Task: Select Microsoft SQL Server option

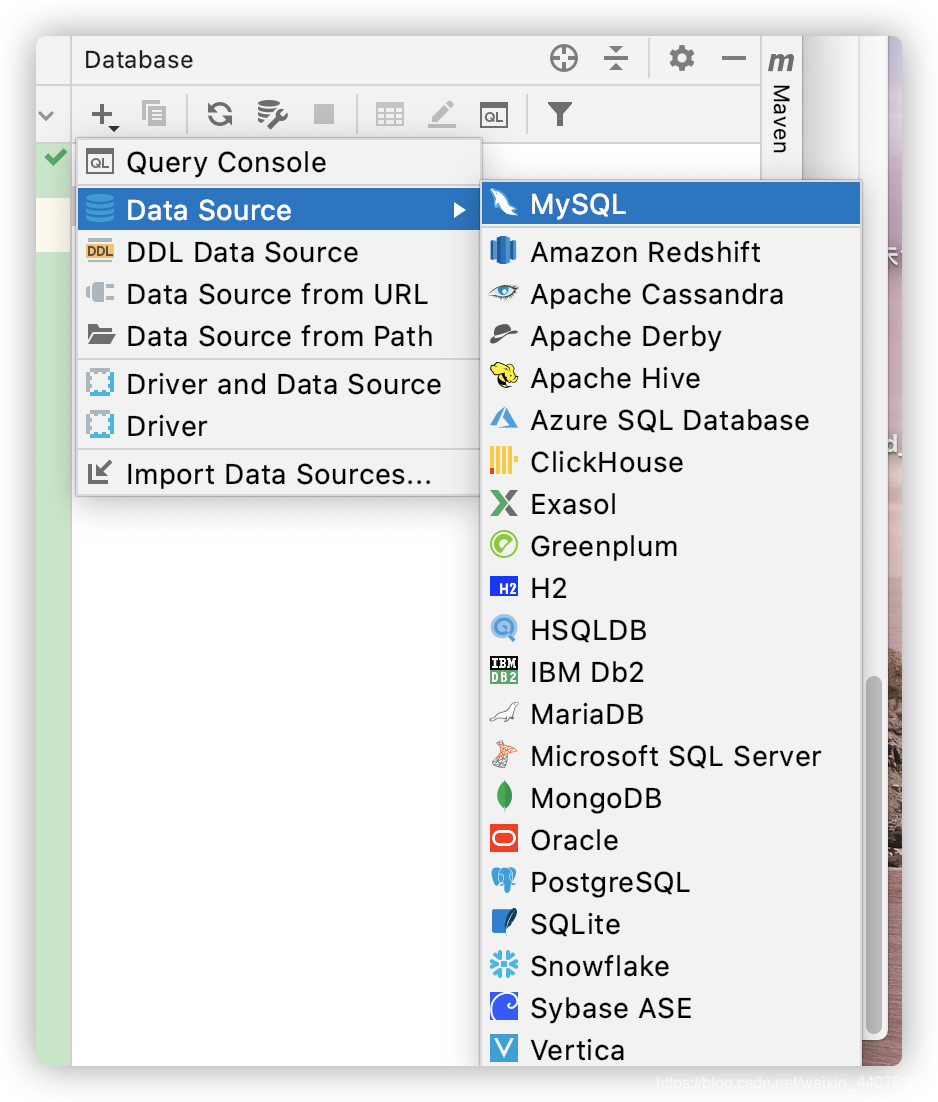Action: click(671, 756)
